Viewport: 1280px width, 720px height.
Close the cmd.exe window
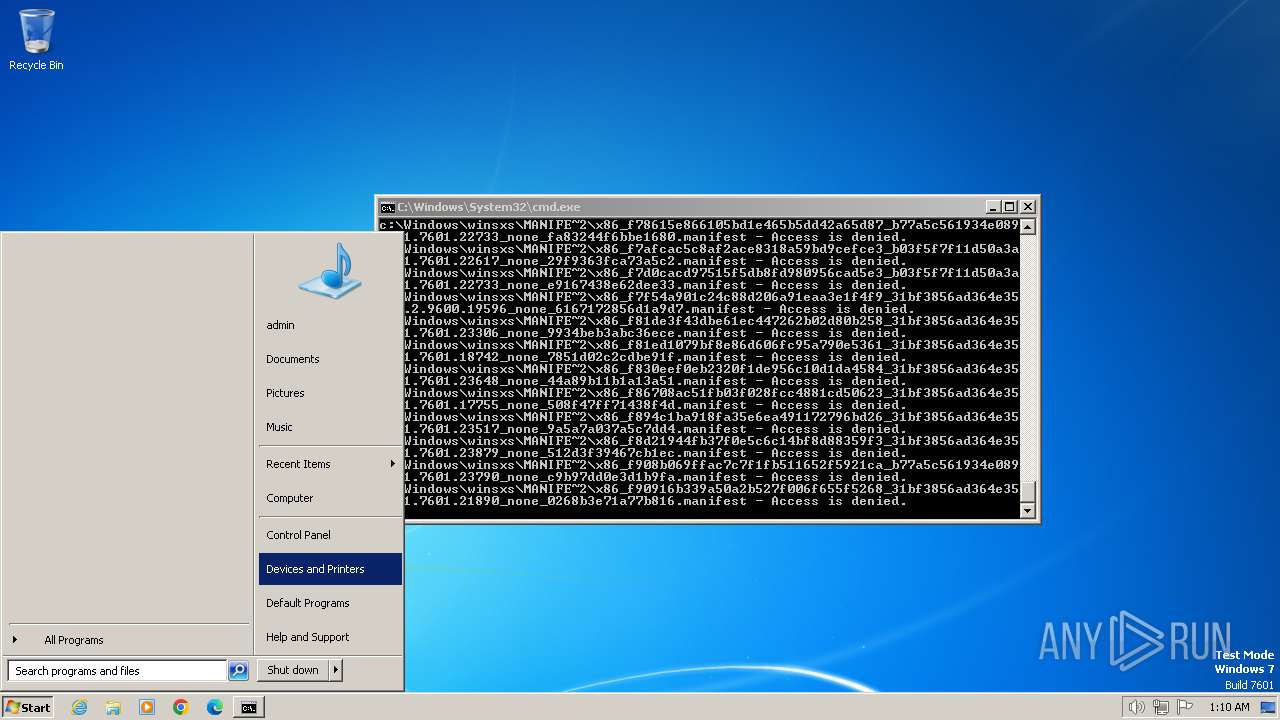[1027, 207]
